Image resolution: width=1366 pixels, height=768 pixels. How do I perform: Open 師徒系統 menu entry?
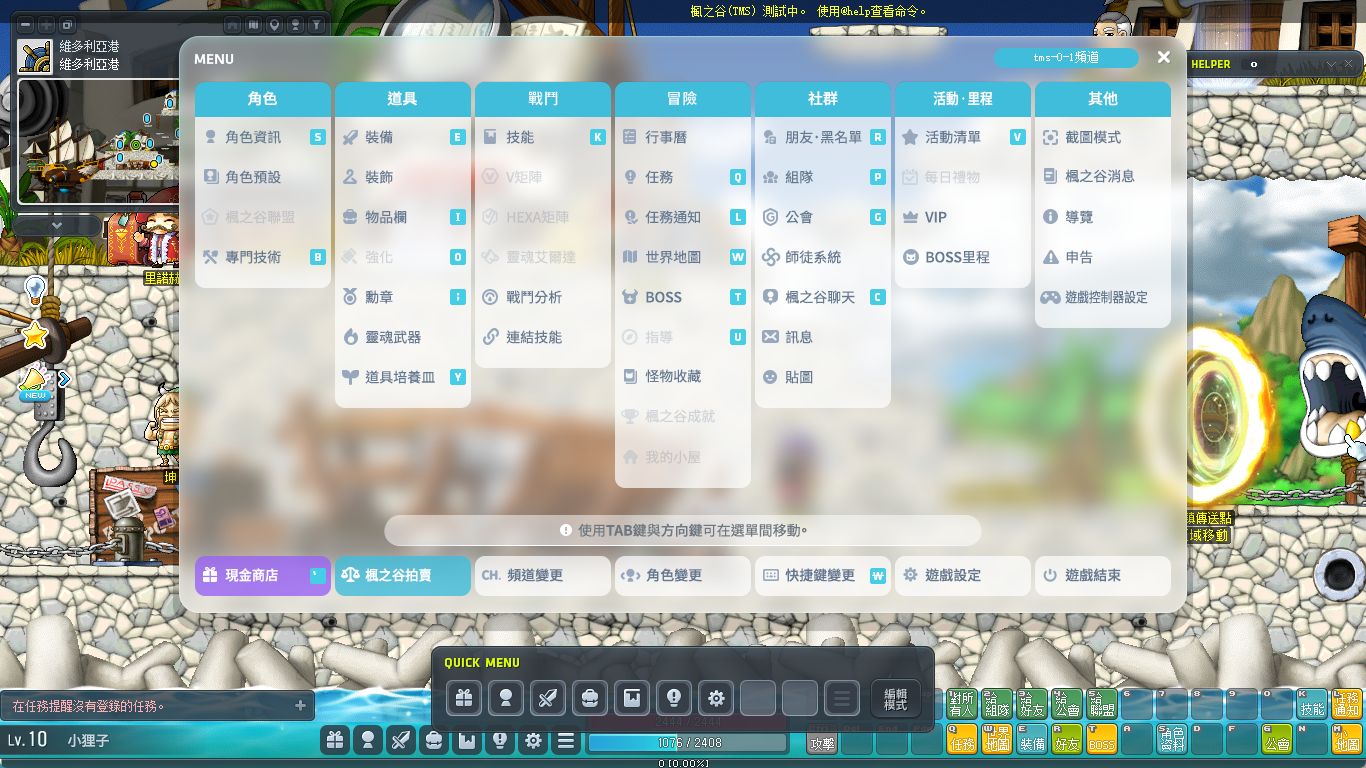coord(823,257)
